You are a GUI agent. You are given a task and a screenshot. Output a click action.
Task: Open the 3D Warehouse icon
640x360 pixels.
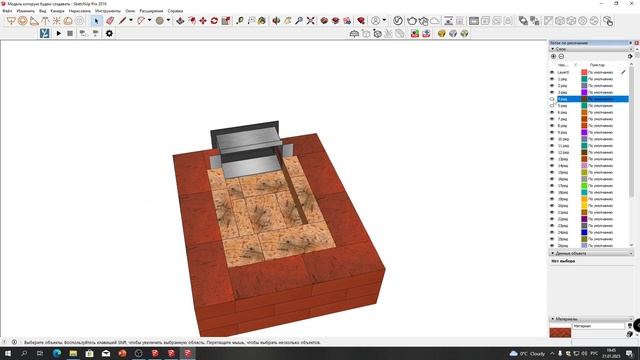pos(324,21)
